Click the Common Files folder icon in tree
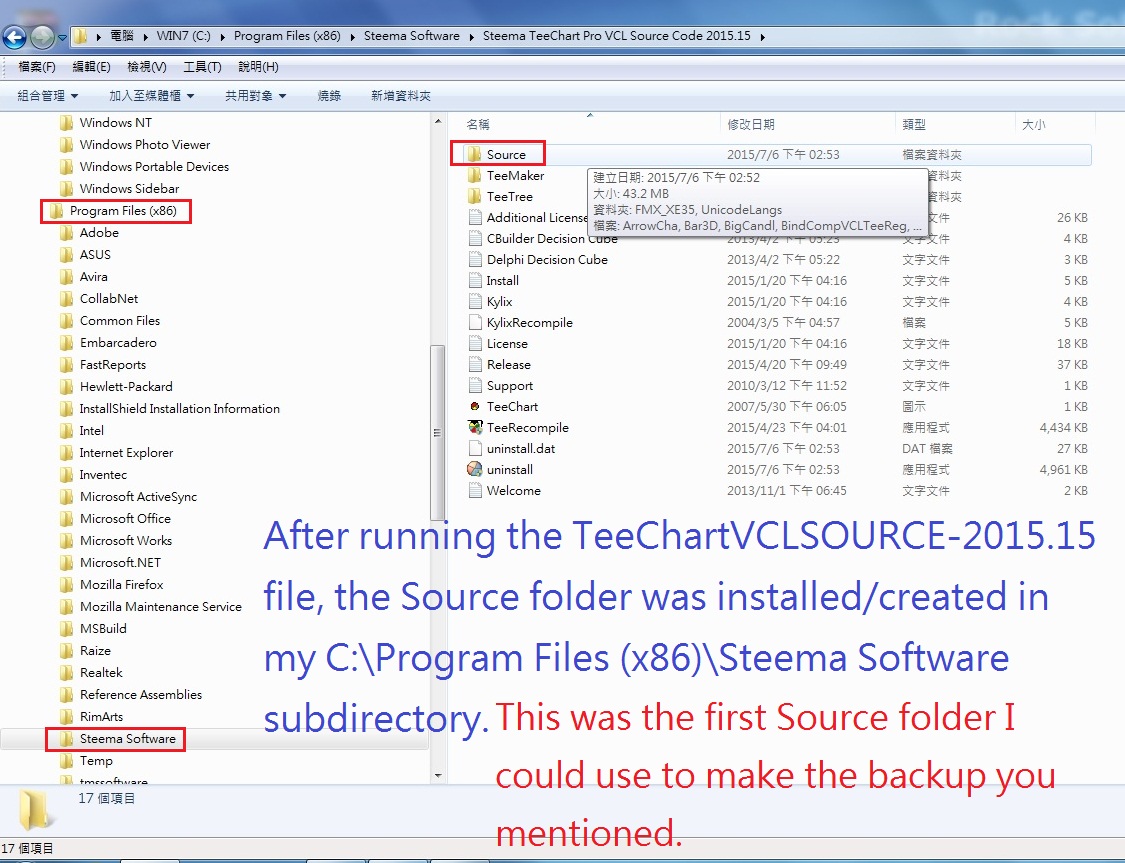 pyautogui.click(x=67, y=321)
